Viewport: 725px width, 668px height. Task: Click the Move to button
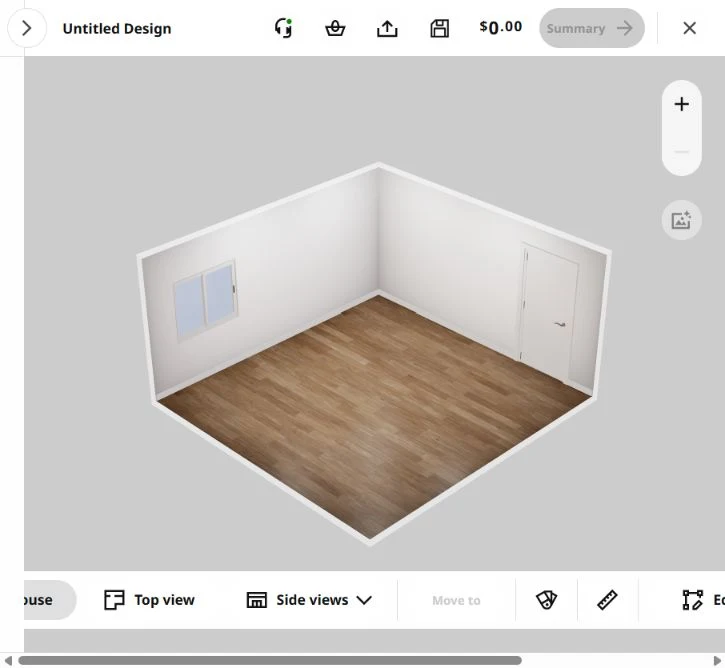coord(456,601)
